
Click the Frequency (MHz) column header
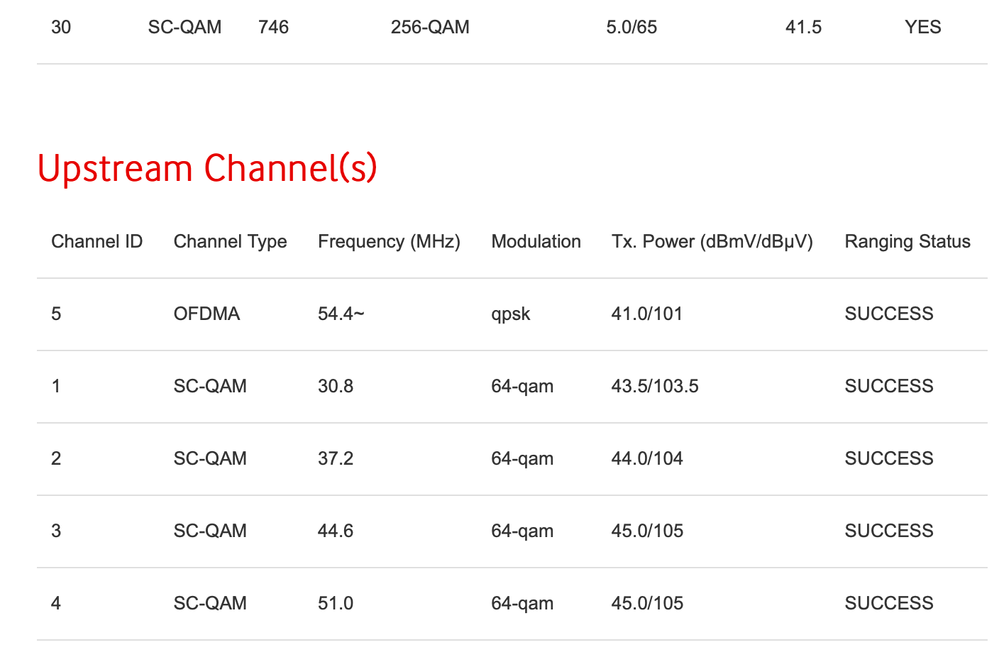click(x=389, y=241)
